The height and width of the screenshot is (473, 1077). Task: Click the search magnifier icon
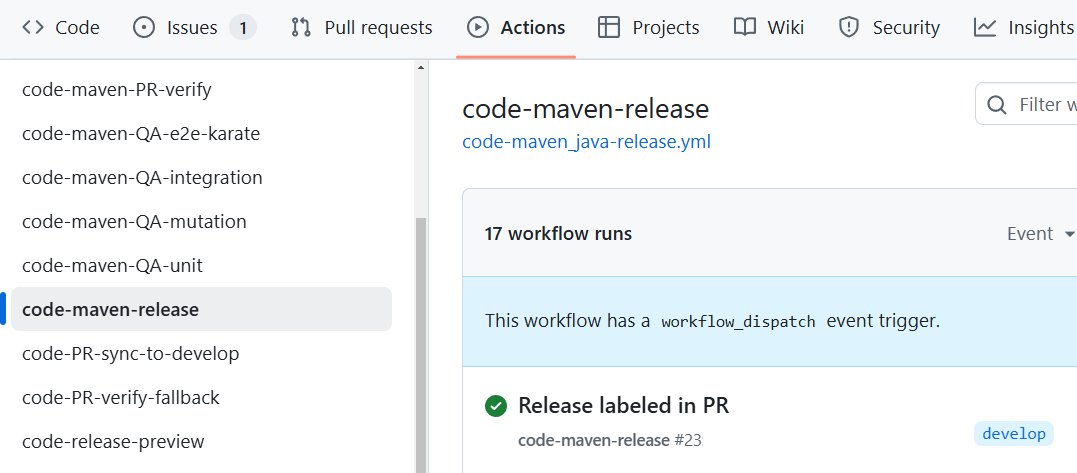(x=997, y=105)
